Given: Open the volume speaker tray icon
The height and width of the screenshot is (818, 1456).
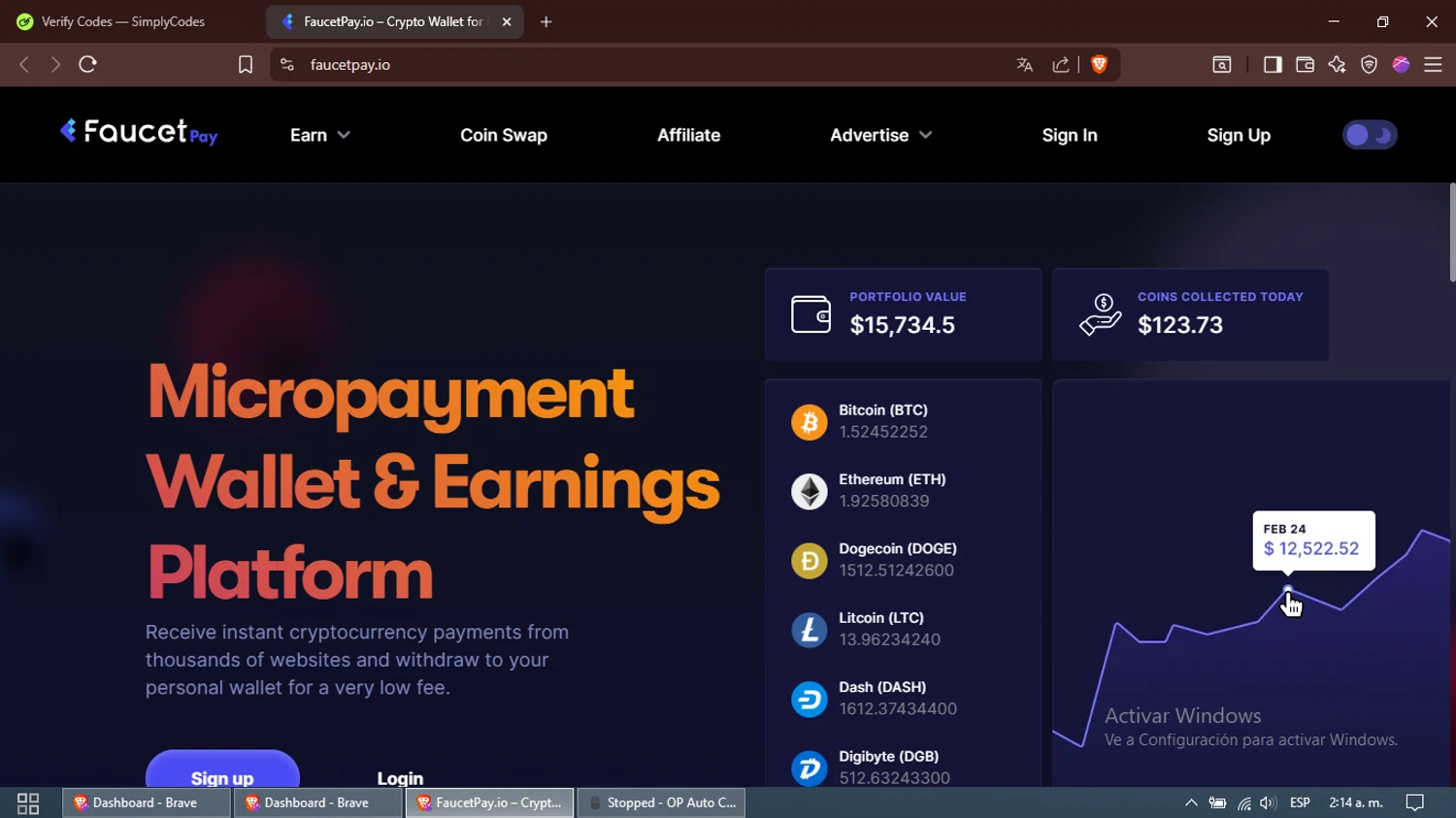Looking at the screenshot, I should (1268, 802).
